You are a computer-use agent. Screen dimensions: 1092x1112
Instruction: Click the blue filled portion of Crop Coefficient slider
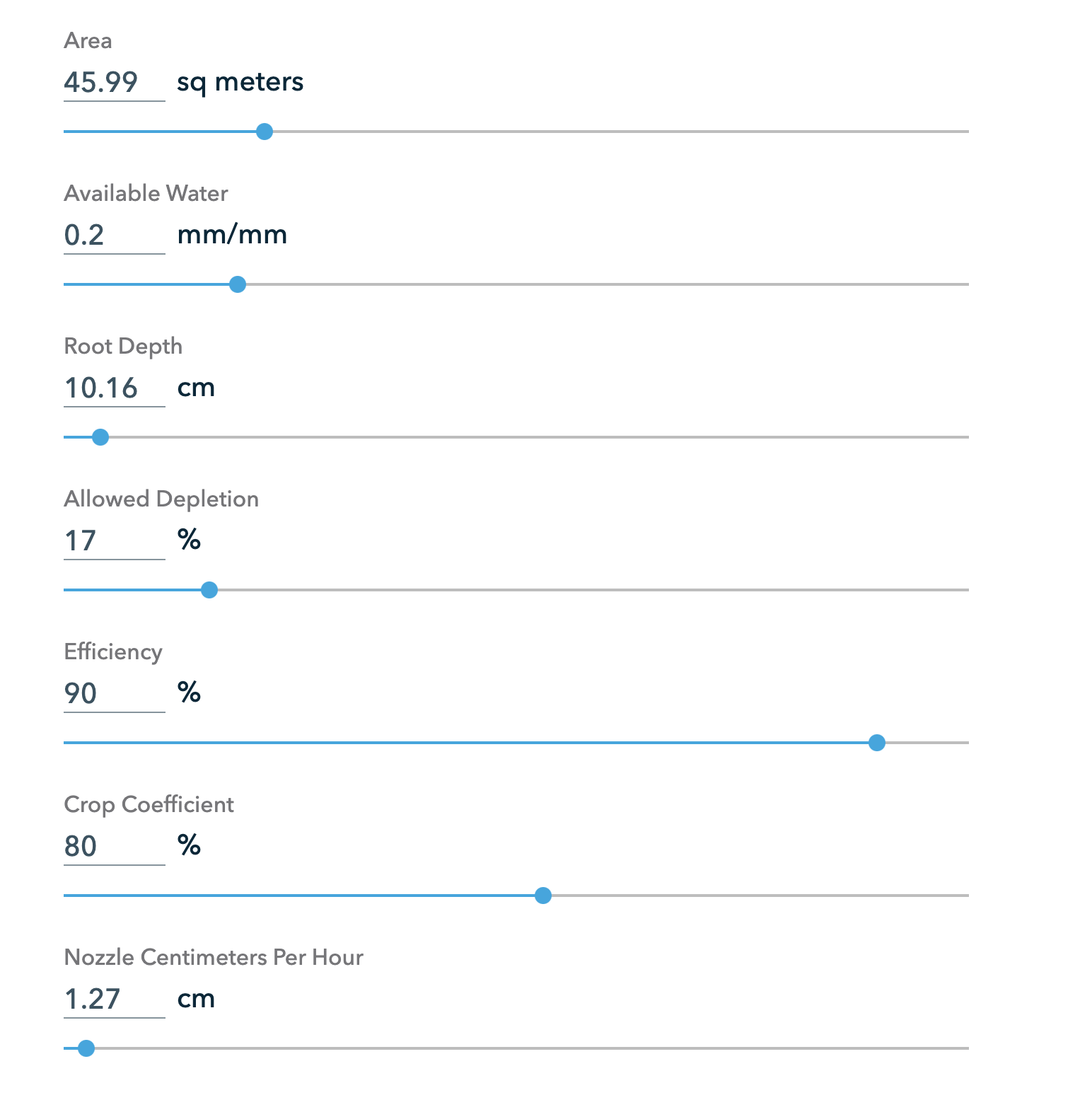(299, 896)
